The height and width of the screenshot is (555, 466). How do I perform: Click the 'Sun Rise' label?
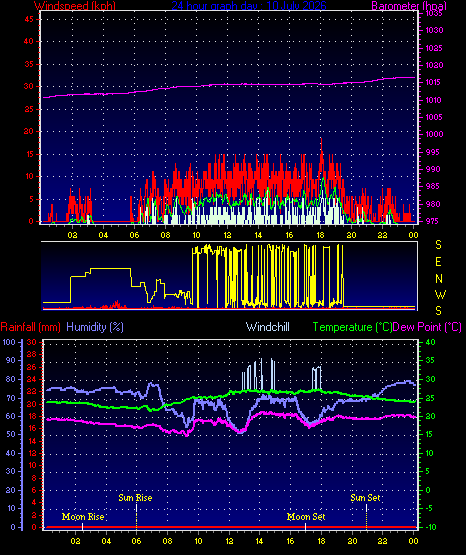point(135,498)
